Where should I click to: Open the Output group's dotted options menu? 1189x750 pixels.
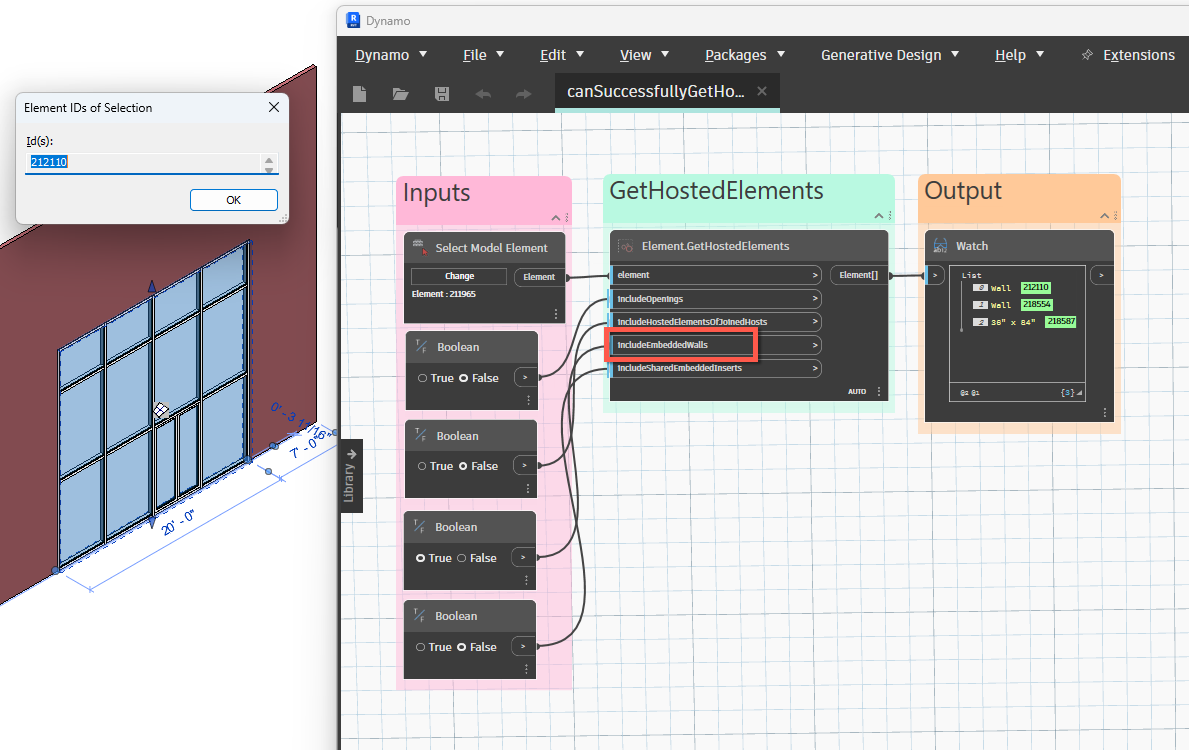[1115, 216]
